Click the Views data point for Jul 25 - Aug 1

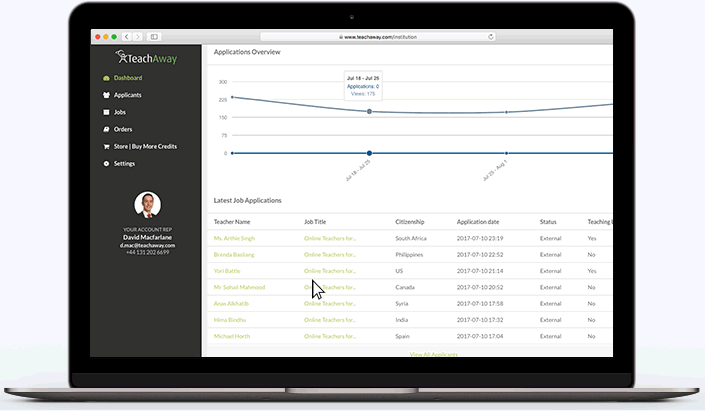(507, 112)
